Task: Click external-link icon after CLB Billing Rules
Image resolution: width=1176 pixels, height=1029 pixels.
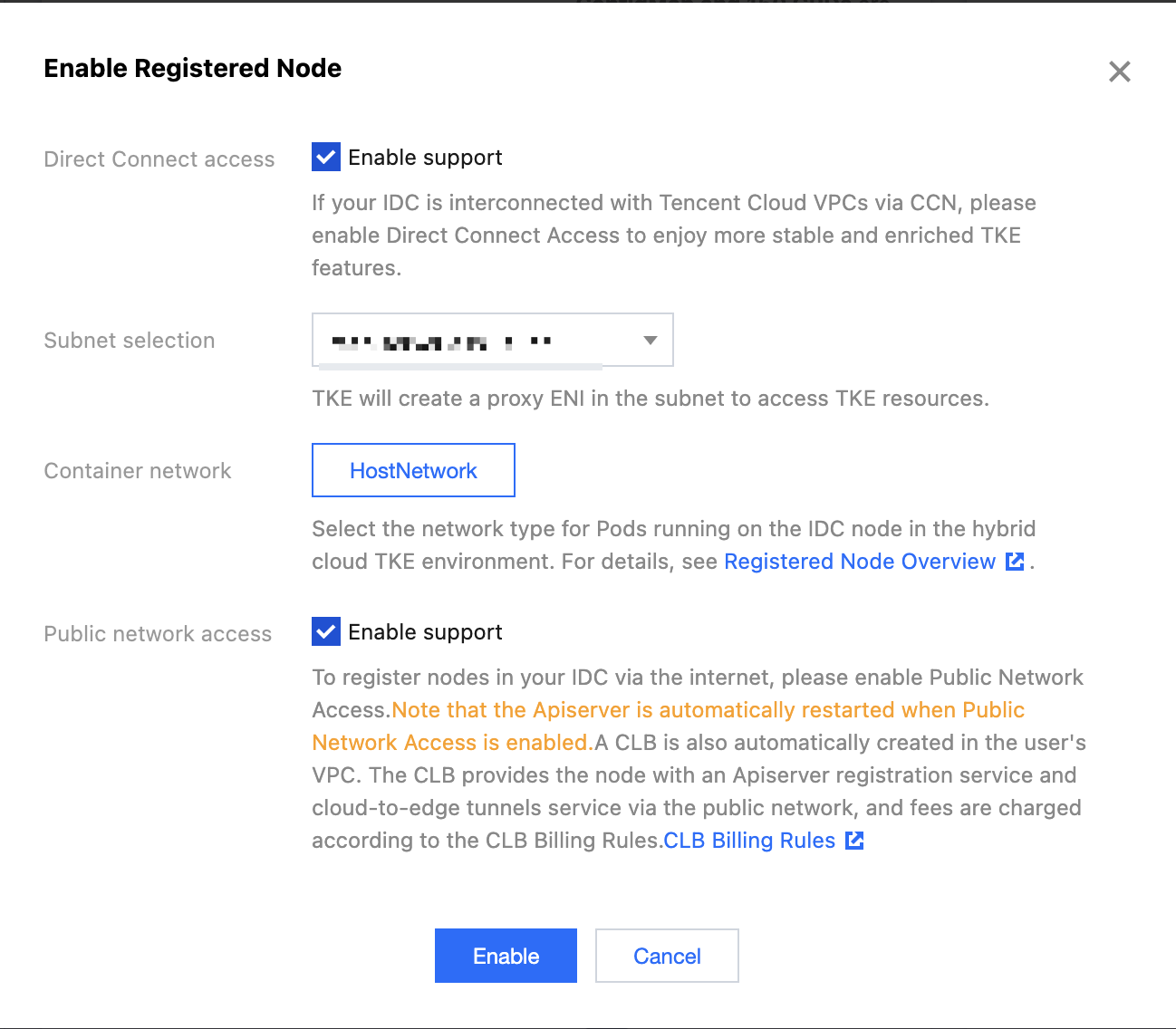Action: [854, 841]
